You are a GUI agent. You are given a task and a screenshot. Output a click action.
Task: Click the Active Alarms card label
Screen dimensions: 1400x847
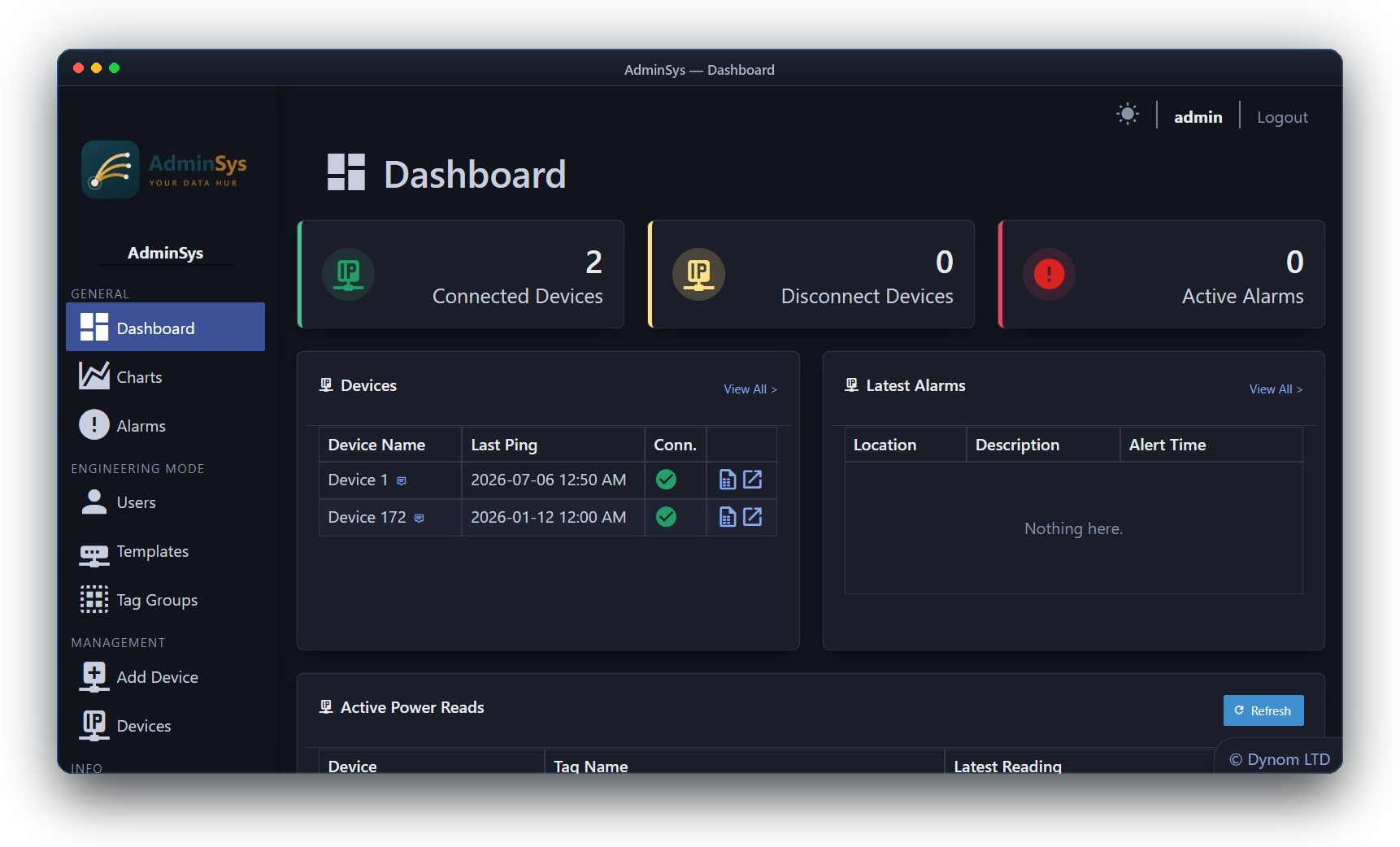point(1242,297)
